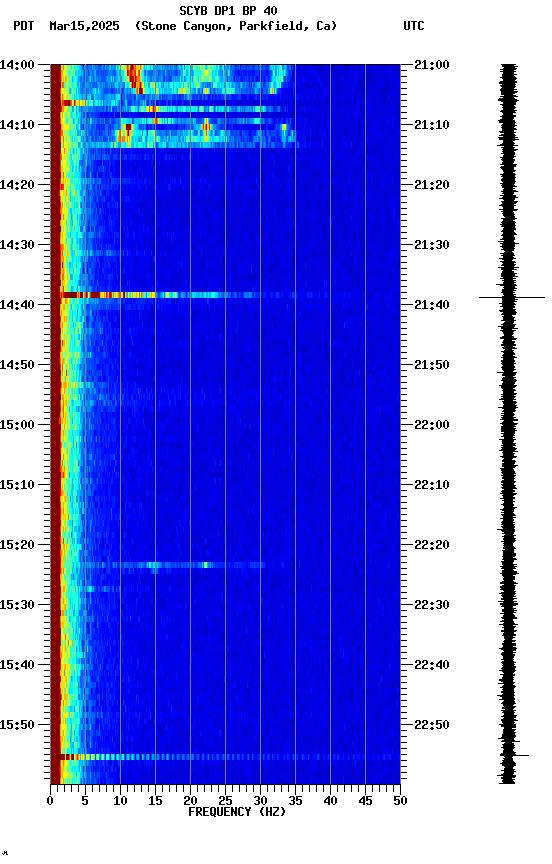Viewport: 552px width, 864px height.
Task: Click the "30" frequency axis label
Action: tap(260, 801)
